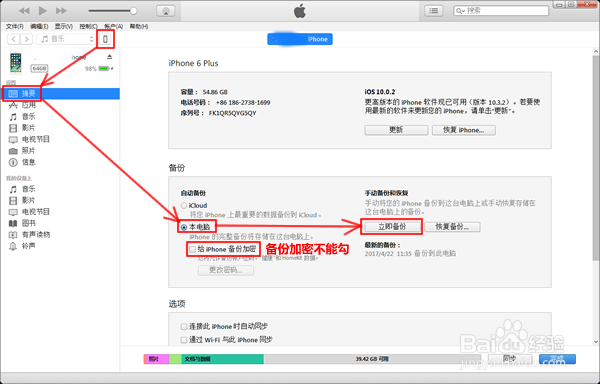Click the 更改密码... button
This screenshot has width=600, height=384.
pos(226,270)
